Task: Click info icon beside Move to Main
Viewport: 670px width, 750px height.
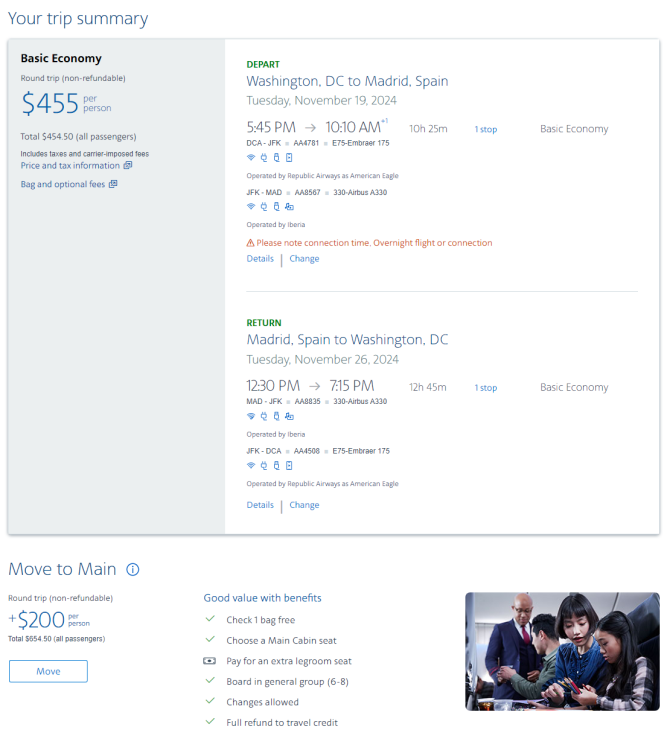Action: pyautogui.click(x=132, y=569)
